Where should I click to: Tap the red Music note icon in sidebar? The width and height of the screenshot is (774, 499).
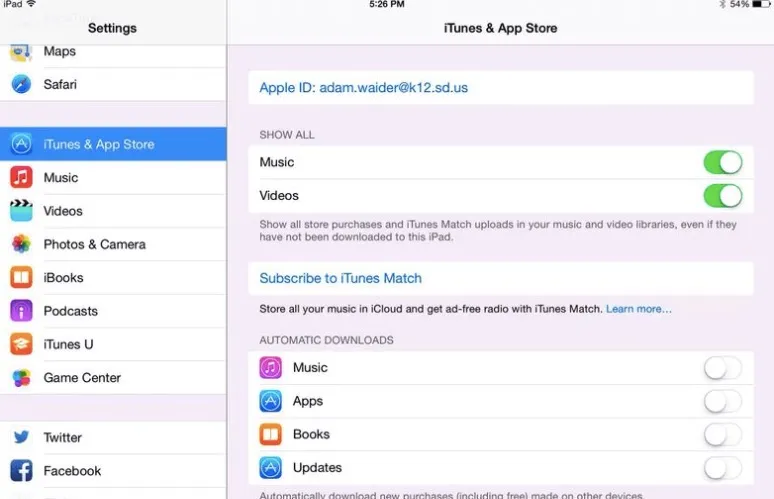coord(21,177)
